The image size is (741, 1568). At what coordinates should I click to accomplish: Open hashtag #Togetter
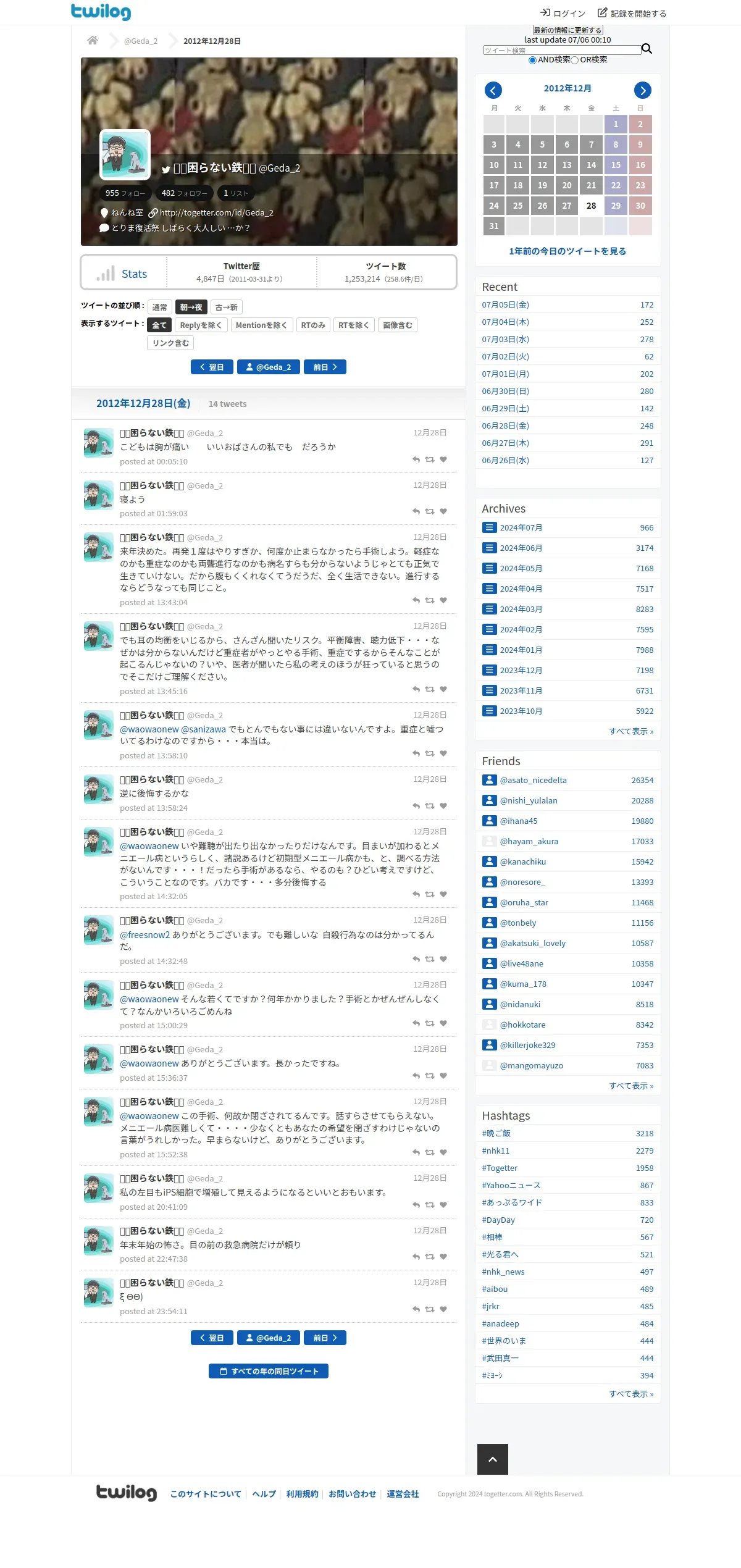pos(500,1168)
